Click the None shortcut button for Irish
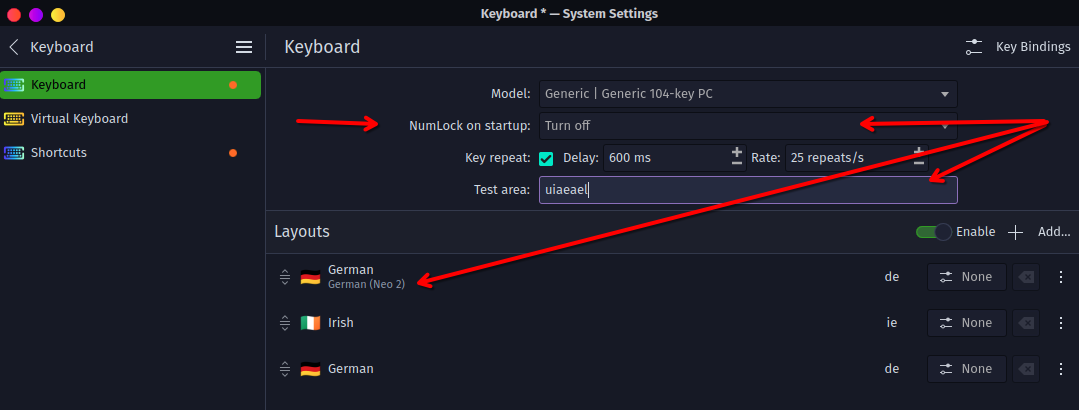 967,323
